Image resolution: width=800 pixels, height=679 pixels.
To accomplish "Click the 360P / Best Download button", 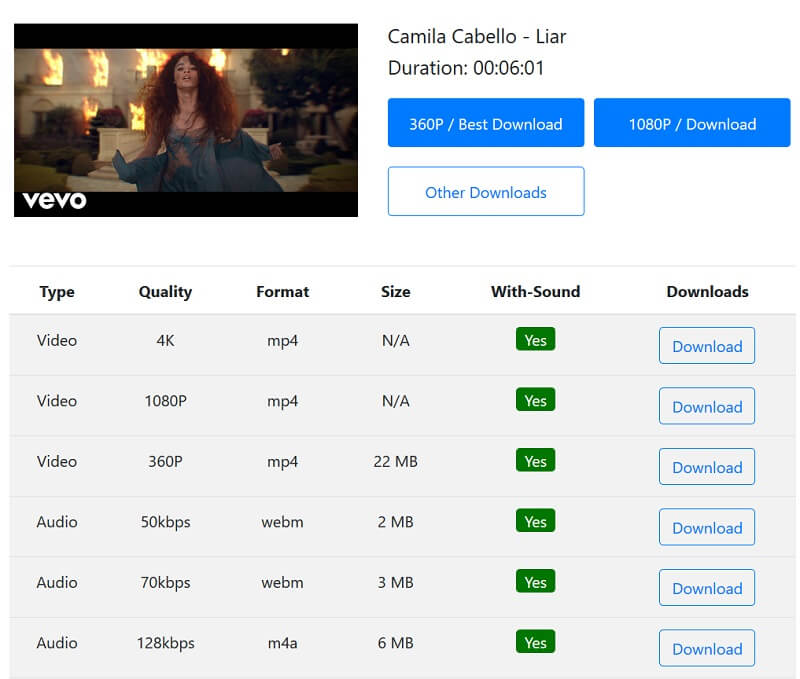I will pyautogui.click(x=486, y=122).
